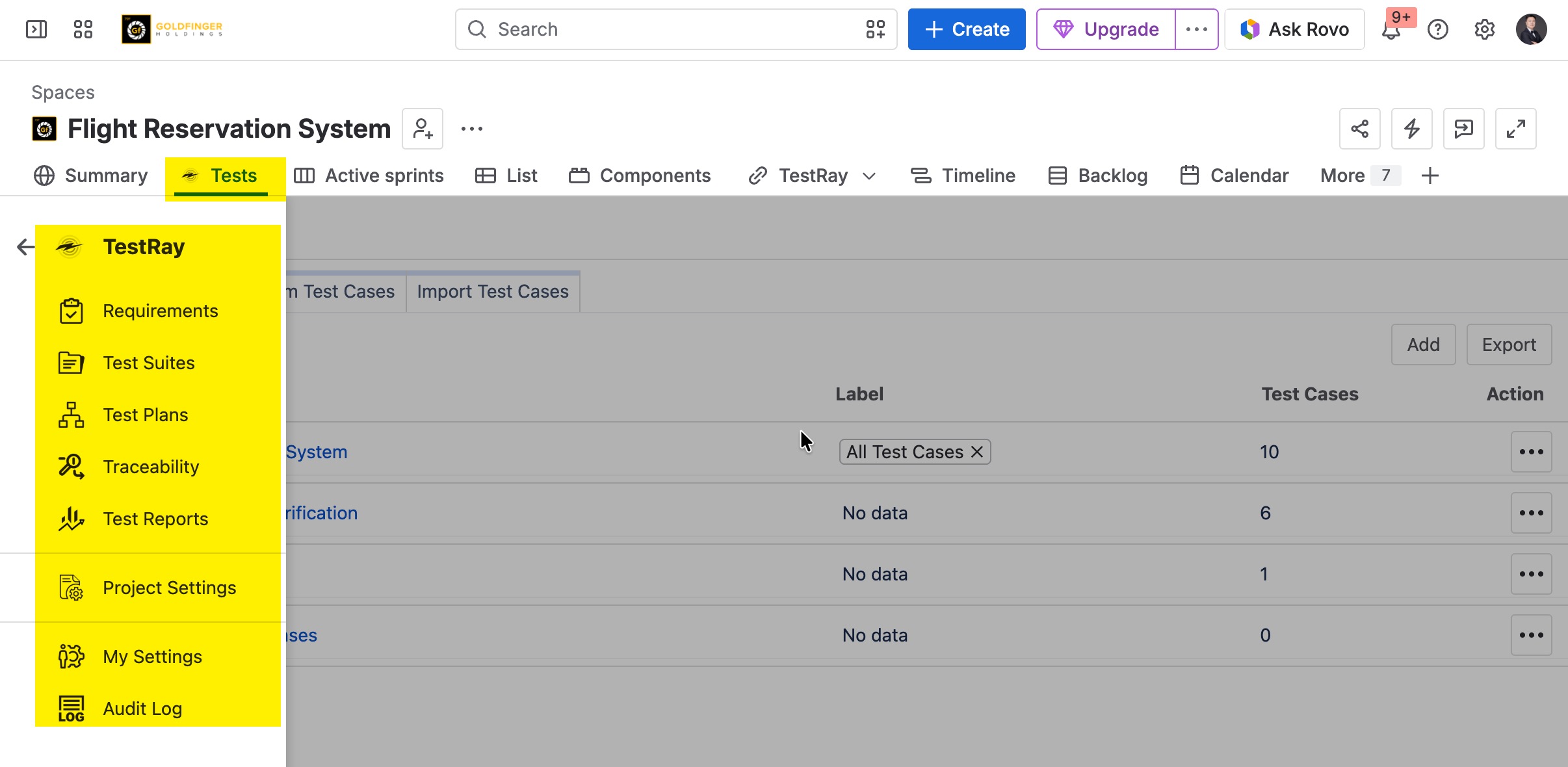Open actions menu for the 10 test cases row

click(x=1532, y=452)
